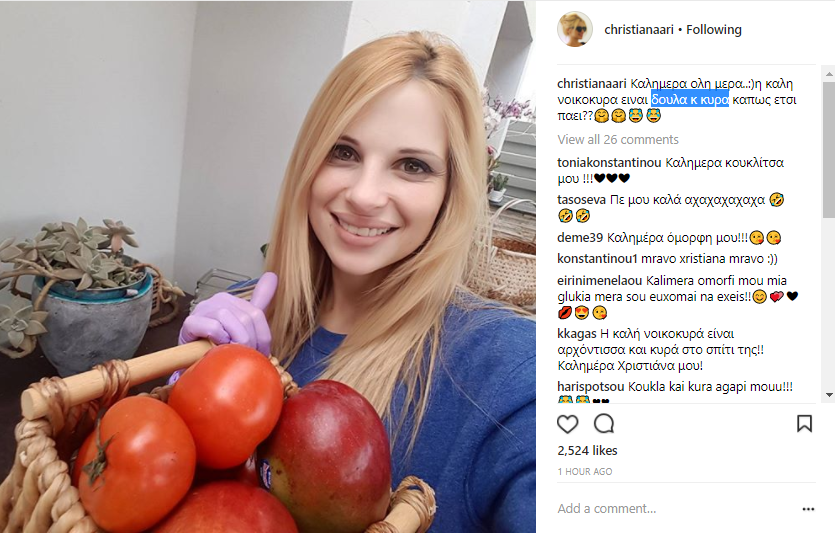
Task: Toggle the Following status button
Action: [x=714, y=30]
